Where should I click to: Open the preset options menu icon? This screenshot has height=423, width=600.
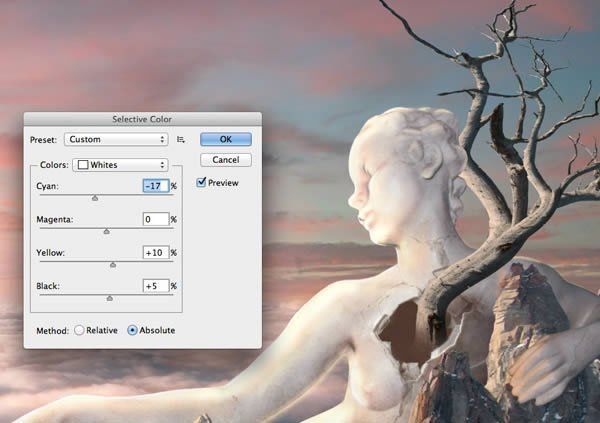point(181,140)
